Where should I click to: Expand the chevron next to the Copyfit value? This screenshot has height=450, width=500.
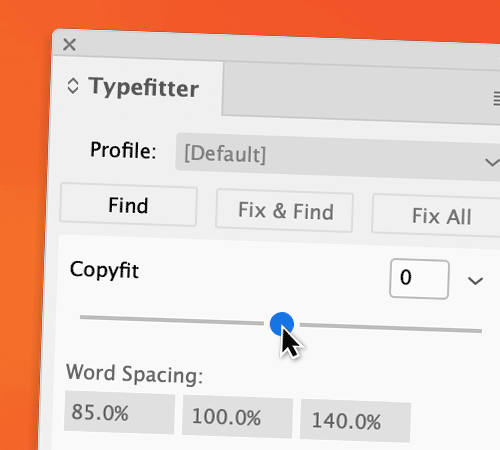tap(475, 281)
